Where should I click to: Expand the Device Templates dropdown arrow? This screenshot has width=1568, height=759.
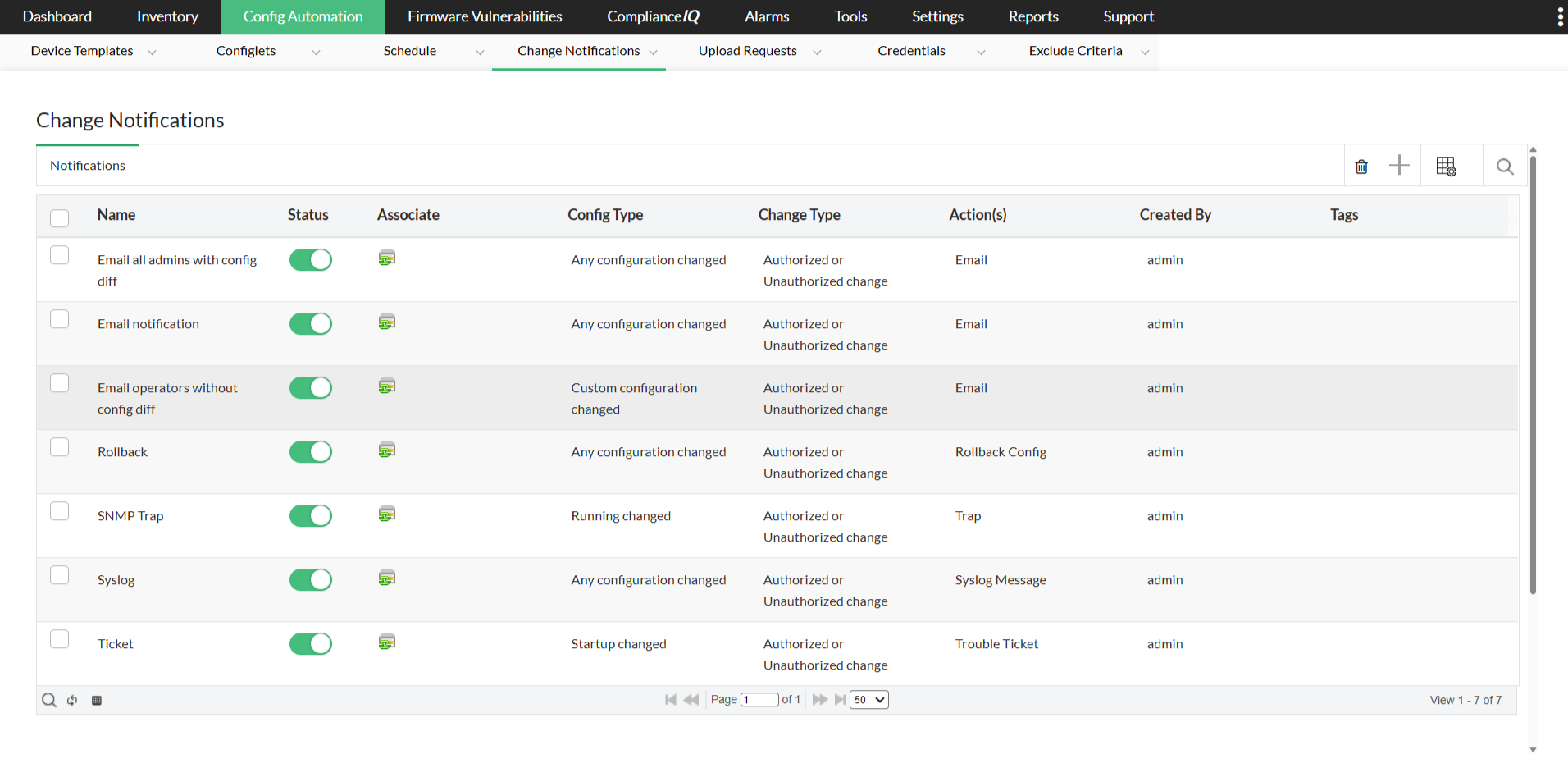pyautogui.click(x=152, y=52)
